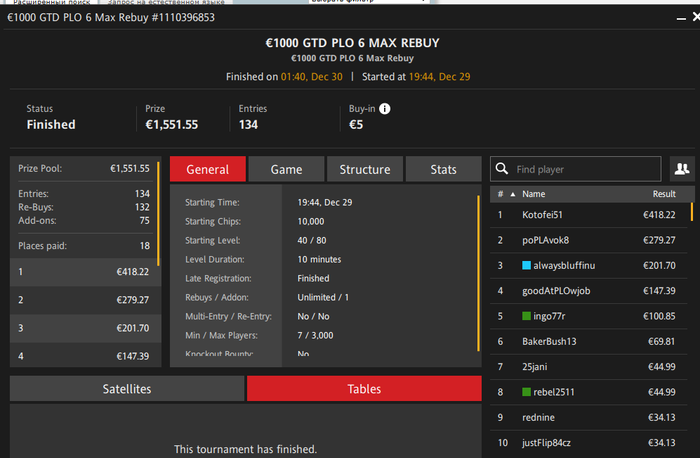Click the Tables button

[364, 388]
